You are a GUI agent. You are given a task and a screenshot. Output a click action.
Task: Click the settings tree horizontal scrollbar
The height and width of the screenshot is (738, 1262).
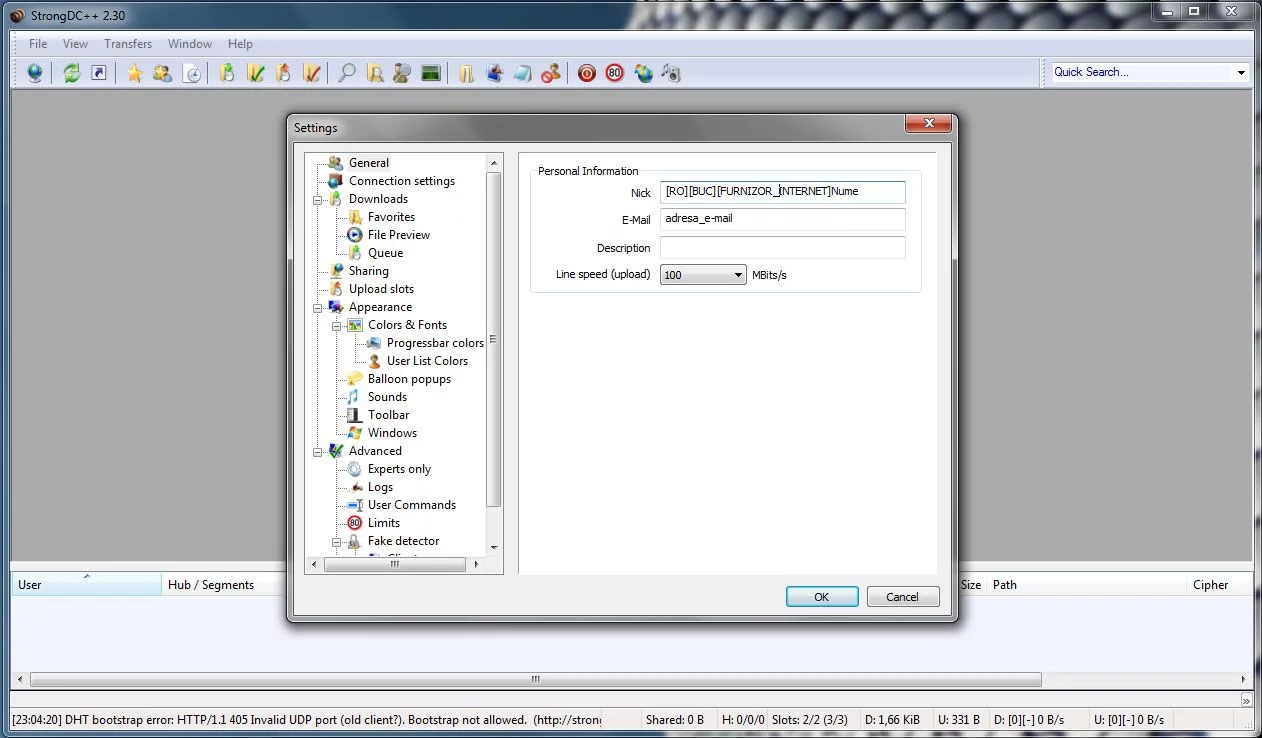(395, 564)
